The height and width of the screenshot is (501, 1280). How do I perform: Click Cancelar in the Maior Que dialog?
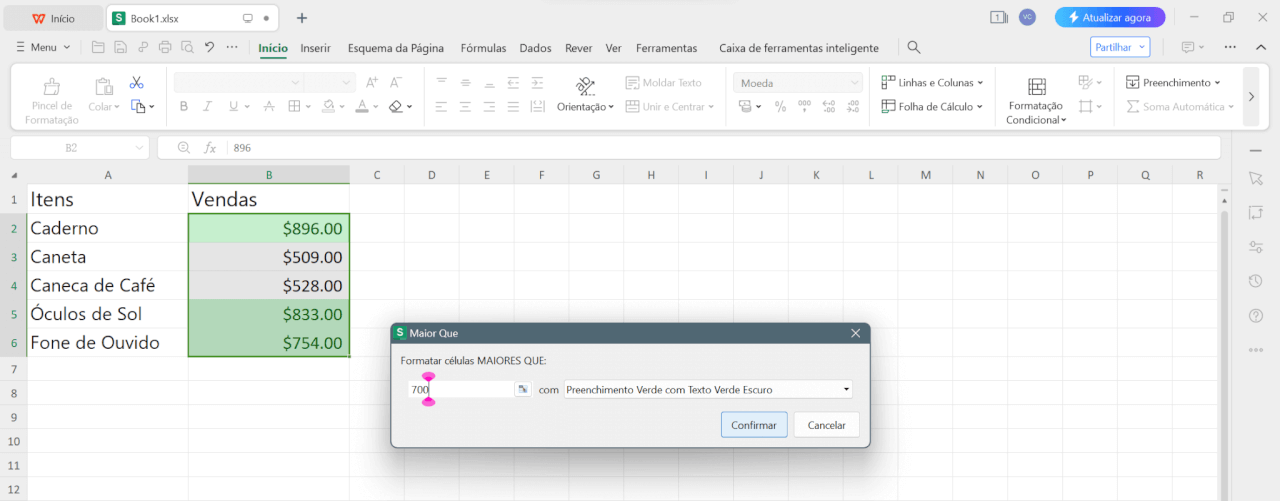tap(826, 425)
